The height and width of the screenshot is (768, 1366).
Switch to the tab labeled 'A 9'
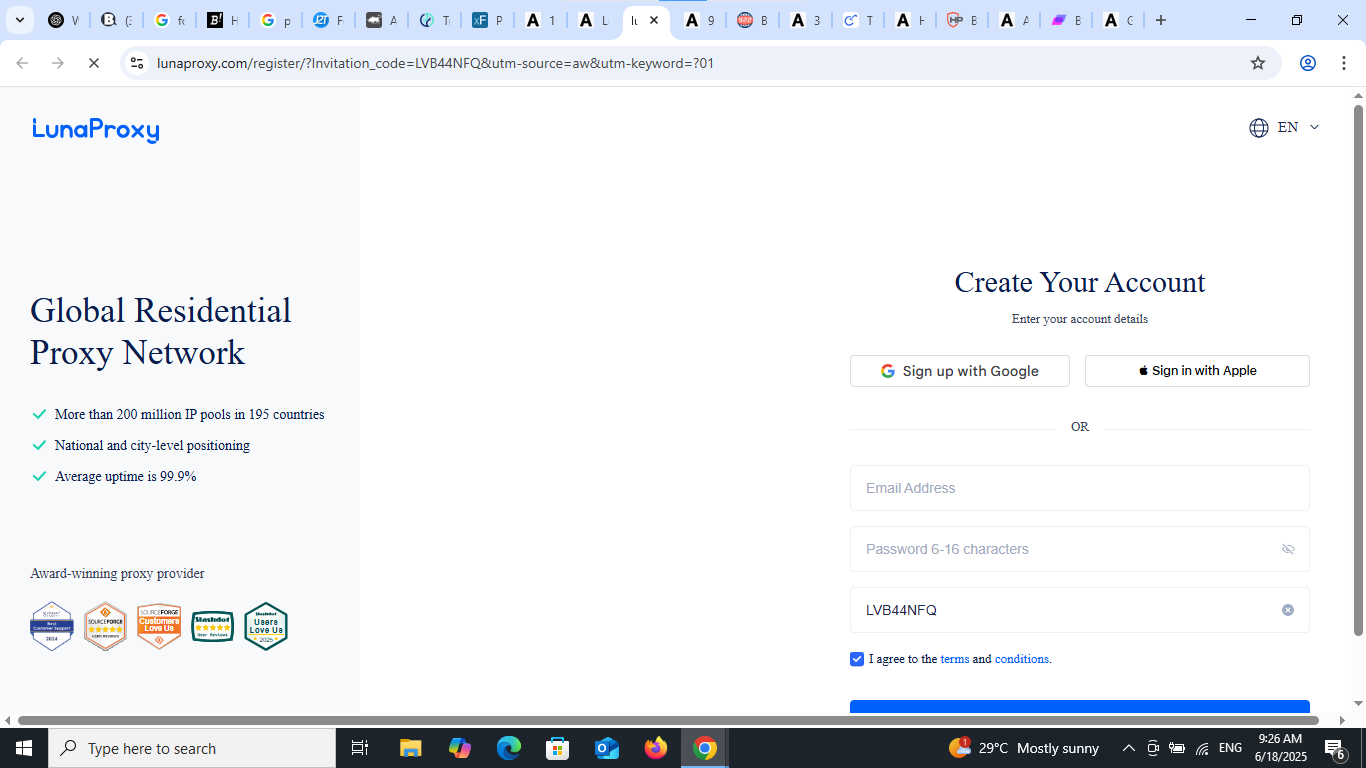click(x=699, y=20)
